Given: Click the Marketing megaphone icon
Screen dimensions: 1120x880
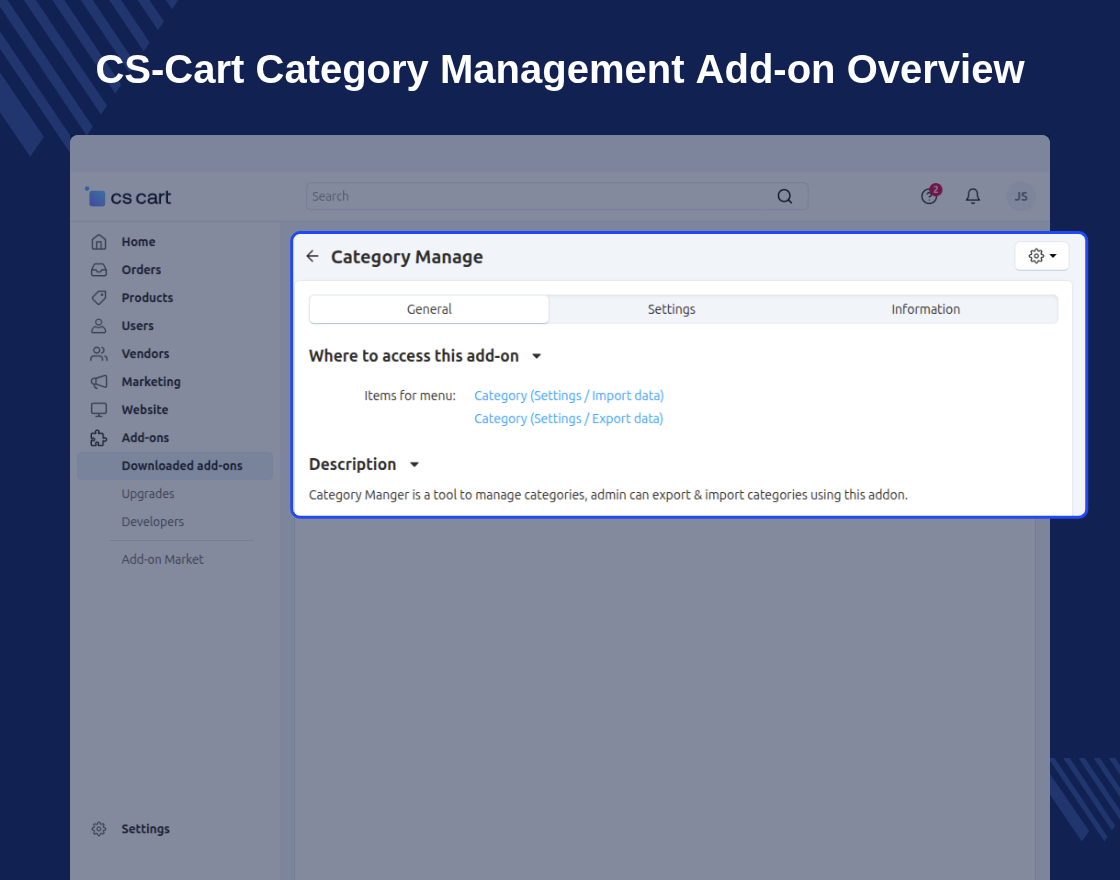Looking at the screenshot, I should point(99,381).
